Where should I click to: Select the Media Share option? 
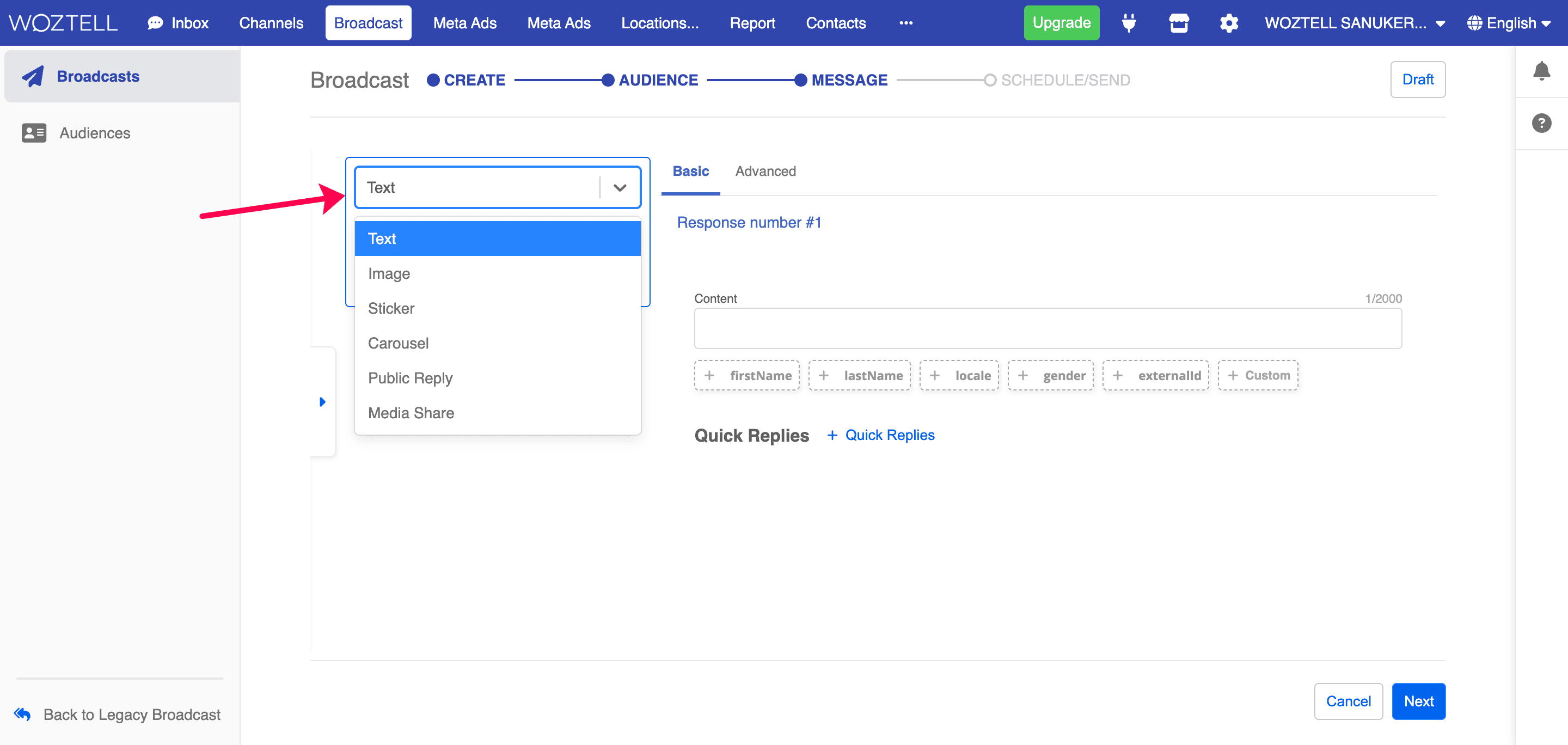tap(411, 413)
